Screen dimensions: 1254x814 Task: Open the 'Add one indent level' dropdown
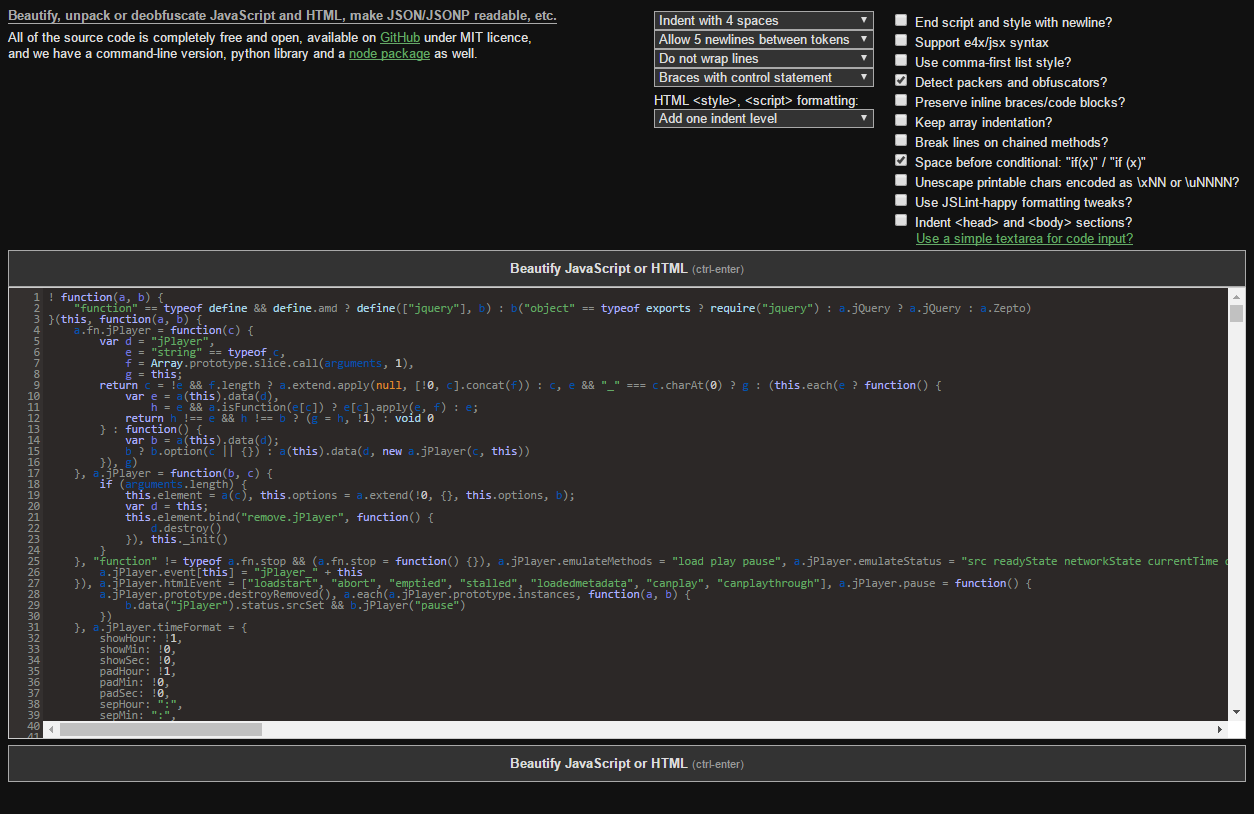click(764, 119)
